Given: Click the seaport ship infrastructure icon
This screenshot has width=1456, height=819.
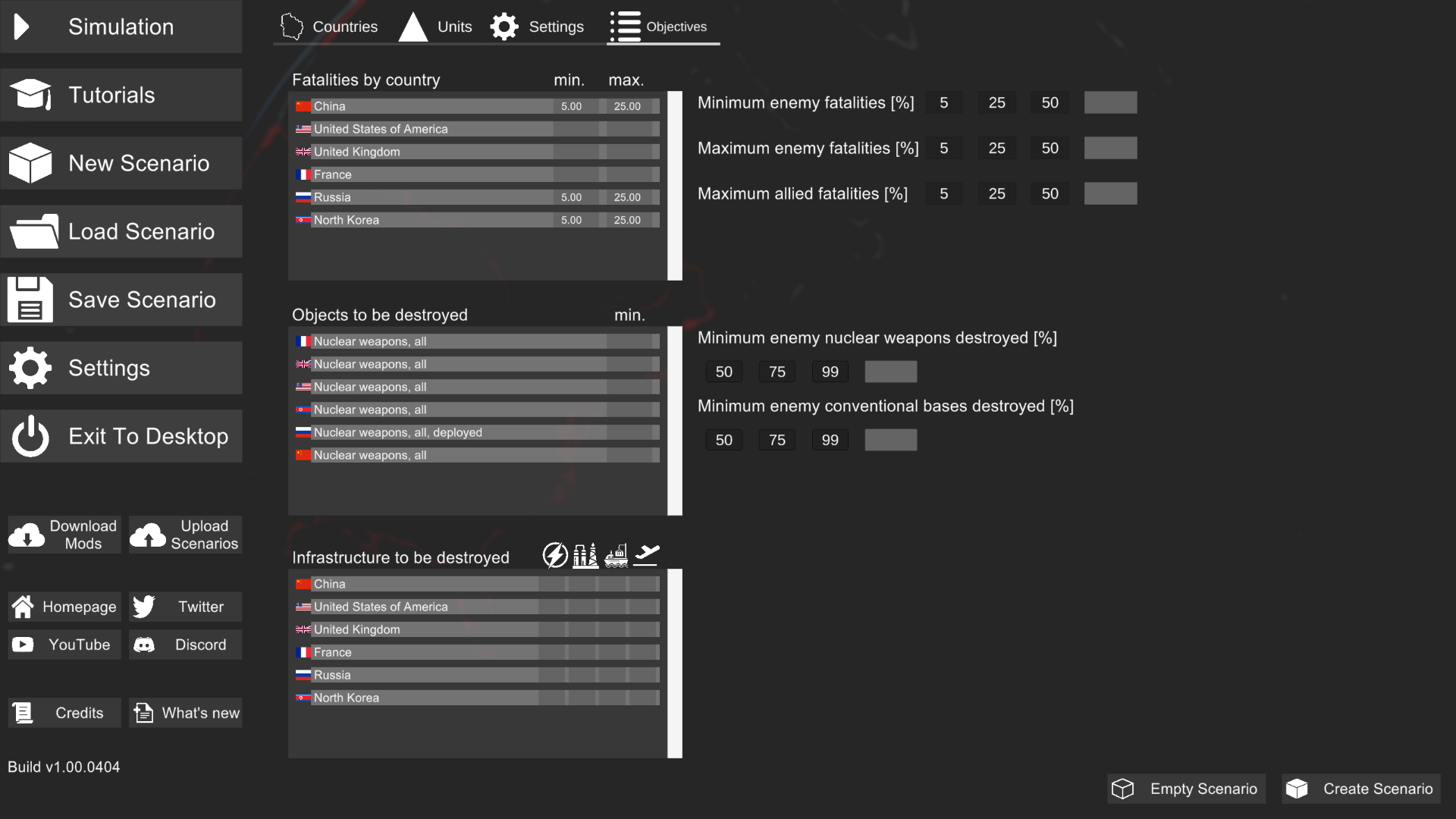Looking at the screenshot, I should (616, 556).
